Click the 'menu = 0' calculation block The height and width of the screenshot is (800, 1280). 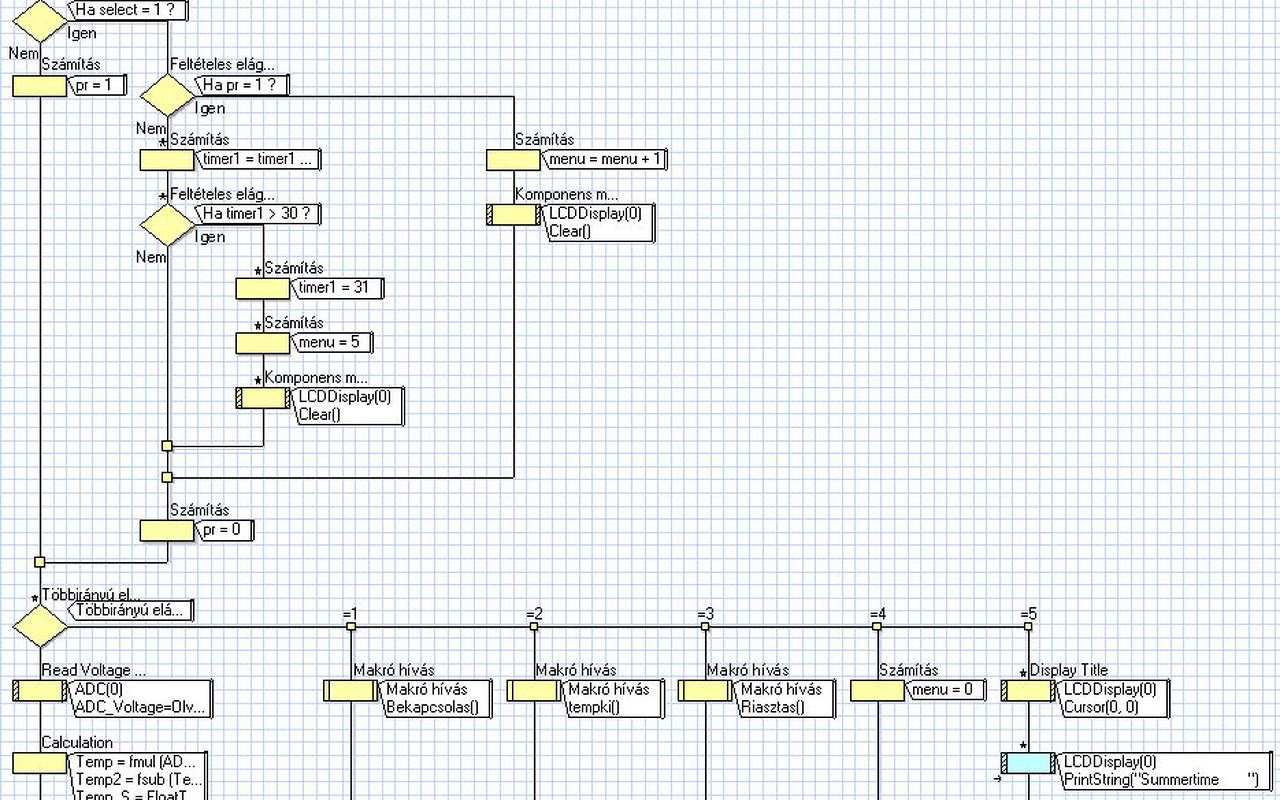click(x=878, y=691)
